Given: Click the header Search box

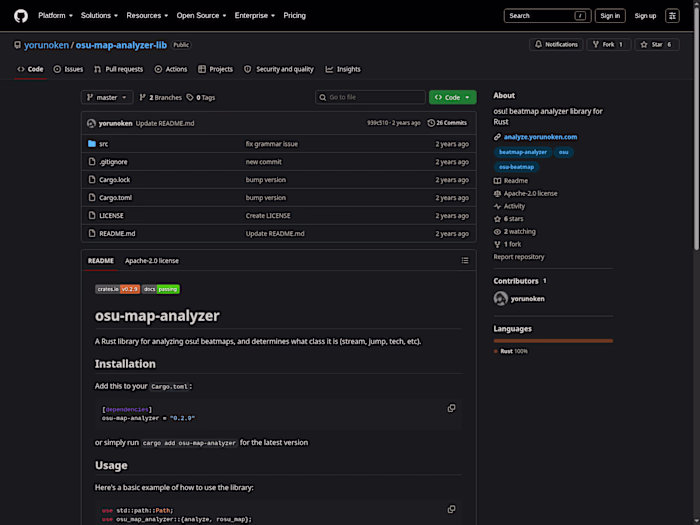Looking at the screenshot, I should point(547,16).
